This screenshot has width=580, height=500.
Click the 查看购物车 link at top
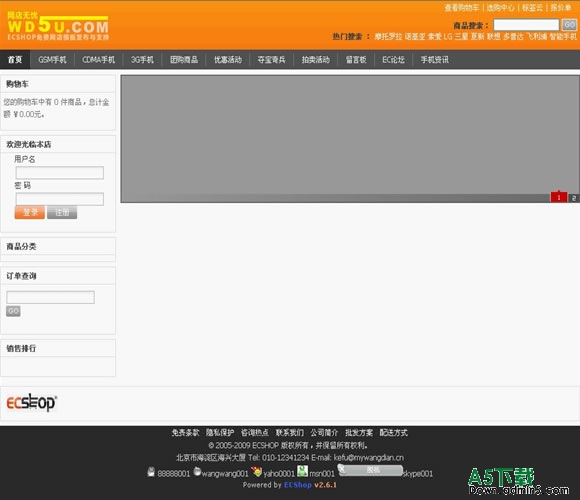(462, 8)
